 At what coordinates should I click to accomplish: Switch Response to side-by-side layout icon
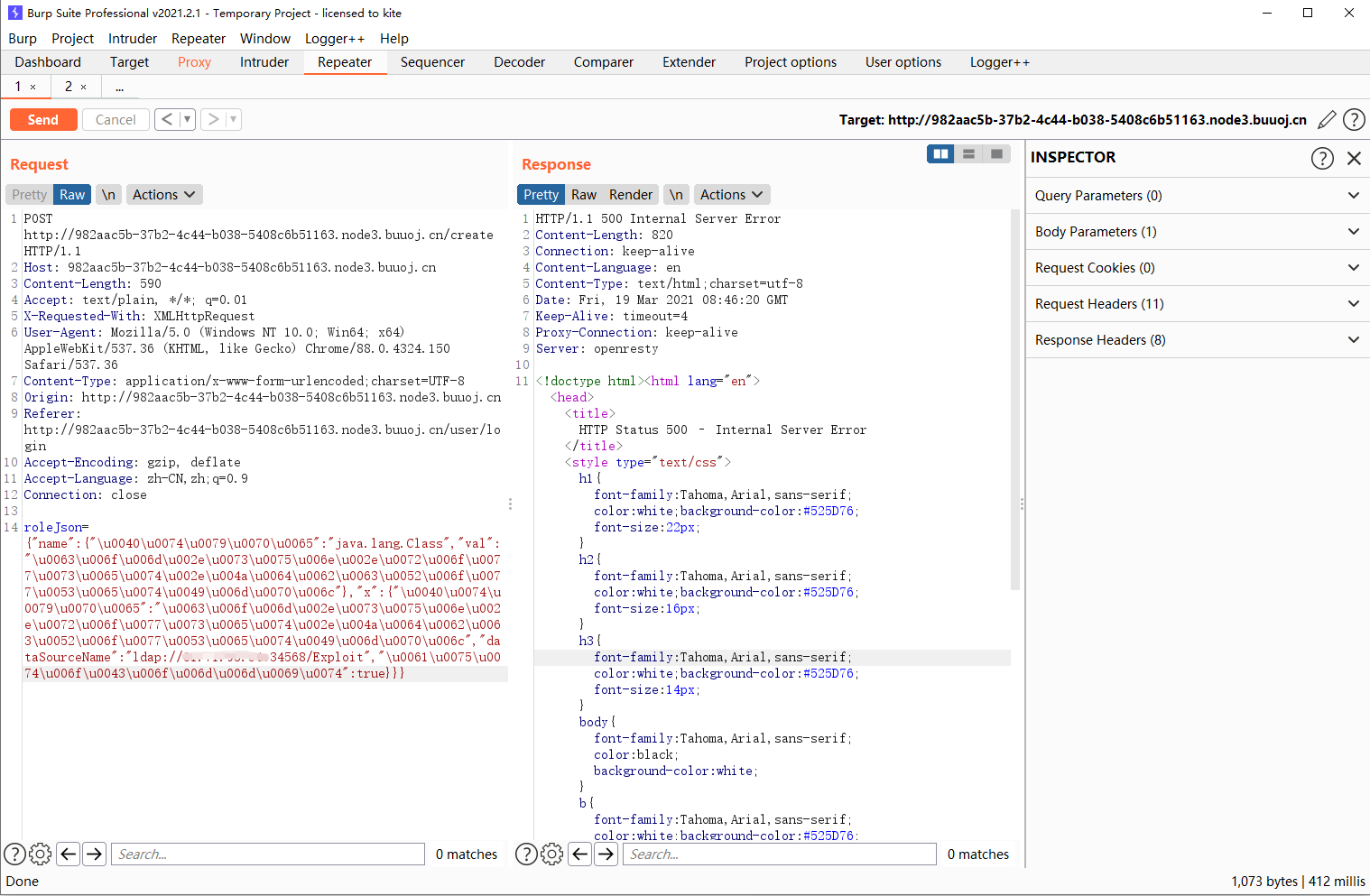pos(940,154)
